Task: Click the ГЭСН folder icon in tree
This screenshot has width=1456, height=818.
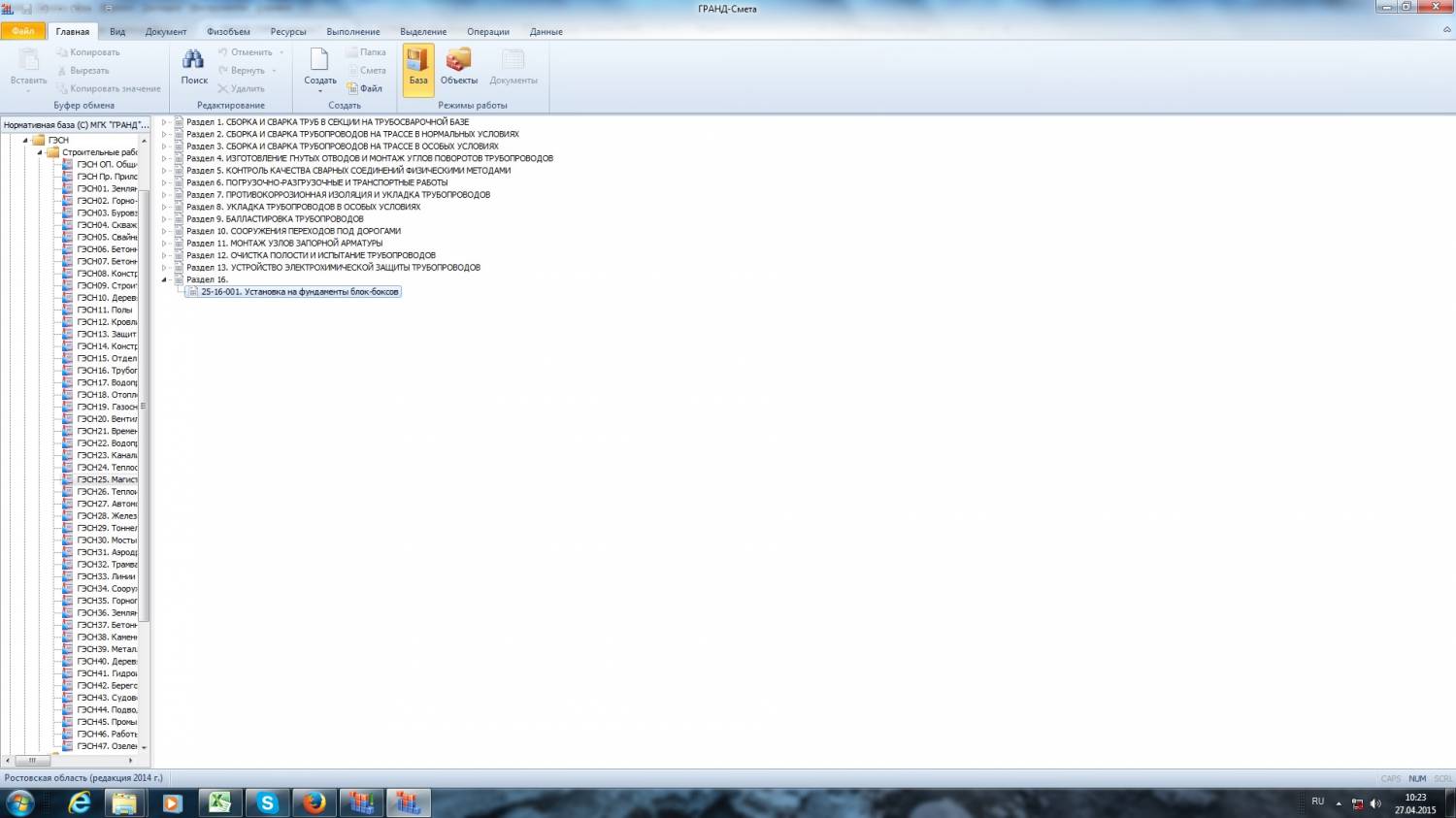Action: pyautogui.click(x=40, y=140)
